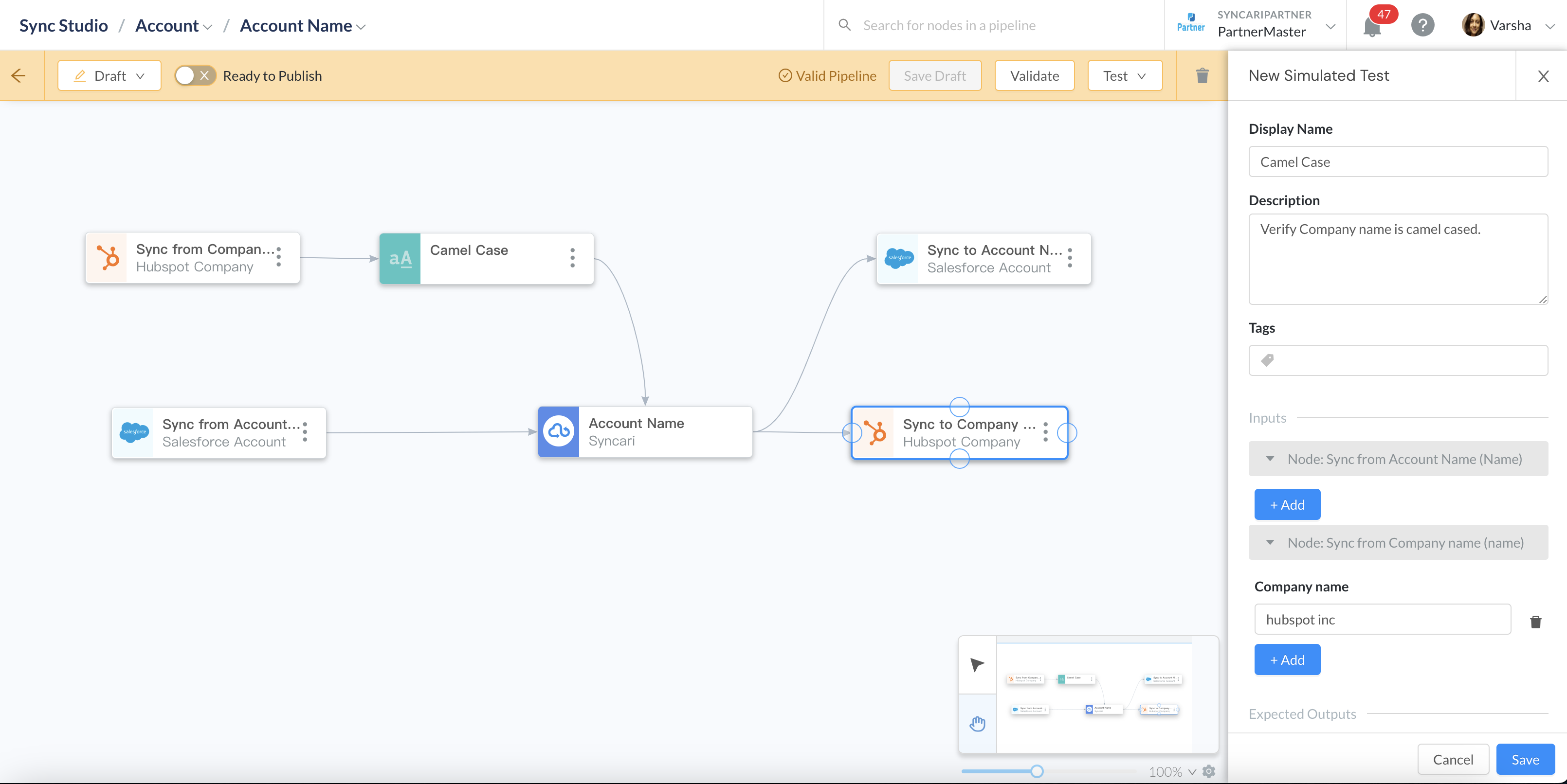Save the simulated test
1567x784 pixels.
click(1525, 759)
